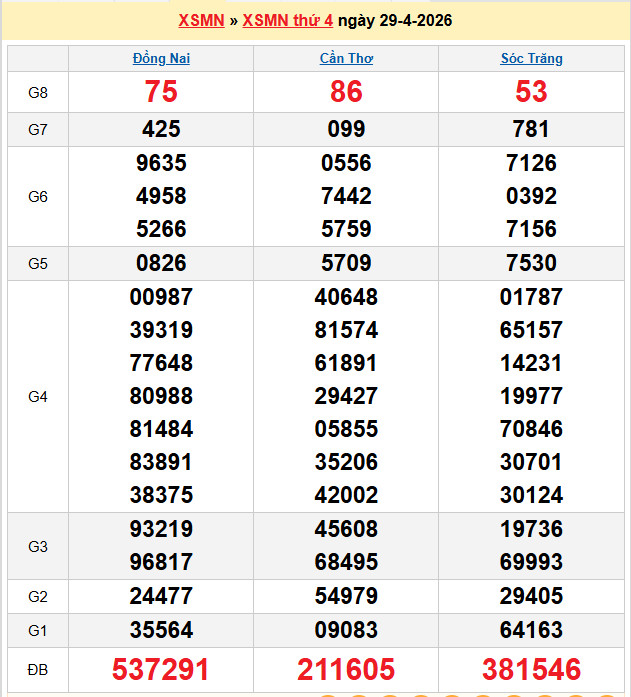Open the Cần Thơ province link

[346, 58]
